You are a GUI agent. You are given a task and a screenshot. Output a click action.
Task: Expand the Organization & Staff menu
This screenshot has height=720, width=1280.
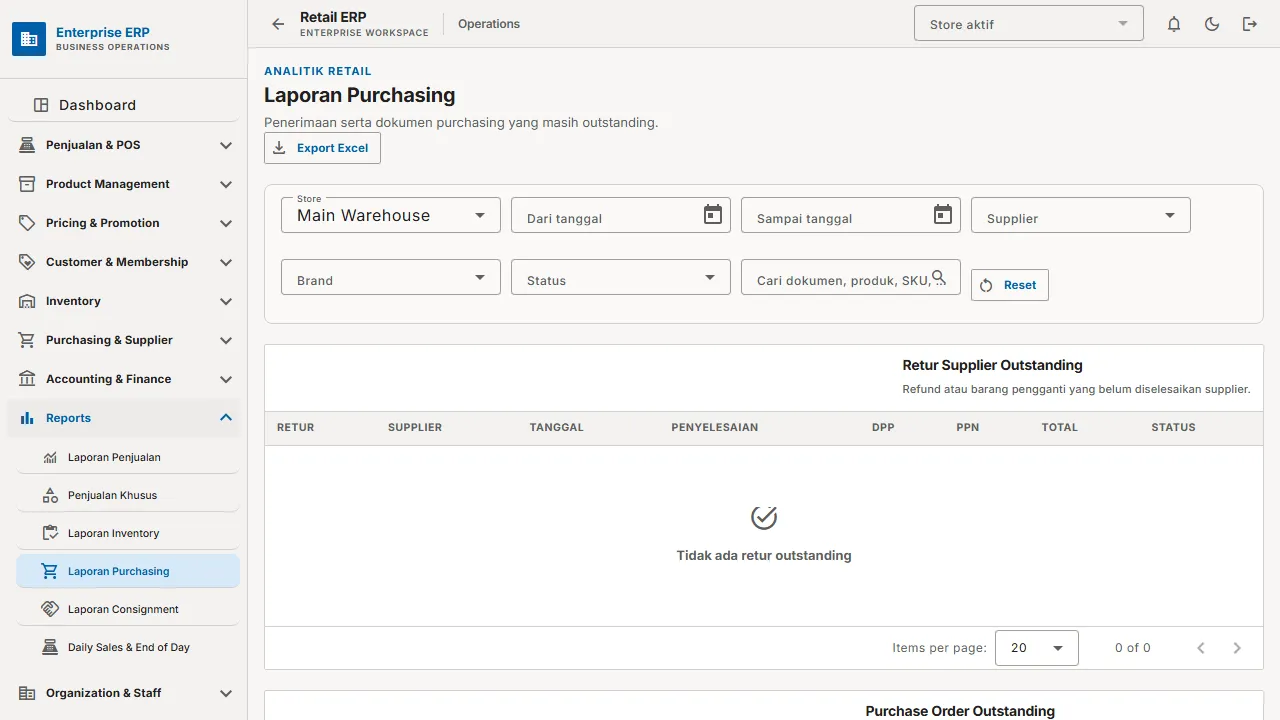tap(124, 693)
